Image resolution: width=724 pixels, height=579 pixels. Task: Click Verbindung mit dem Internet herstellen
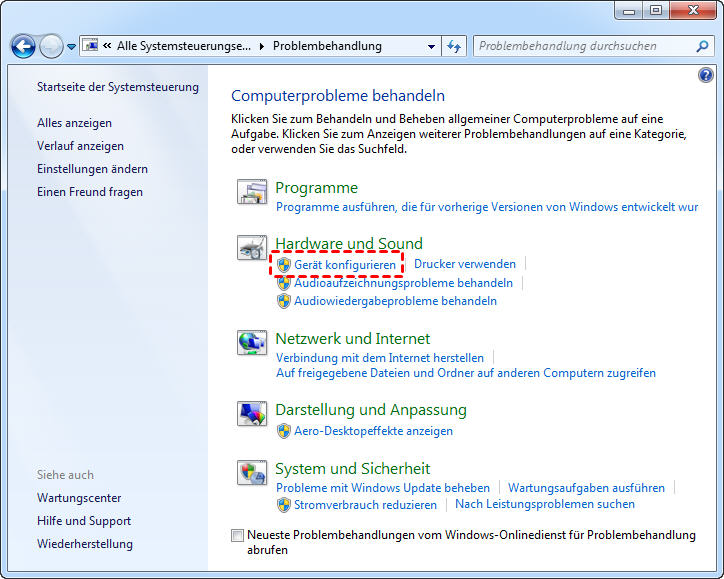(x=380, y=358)
